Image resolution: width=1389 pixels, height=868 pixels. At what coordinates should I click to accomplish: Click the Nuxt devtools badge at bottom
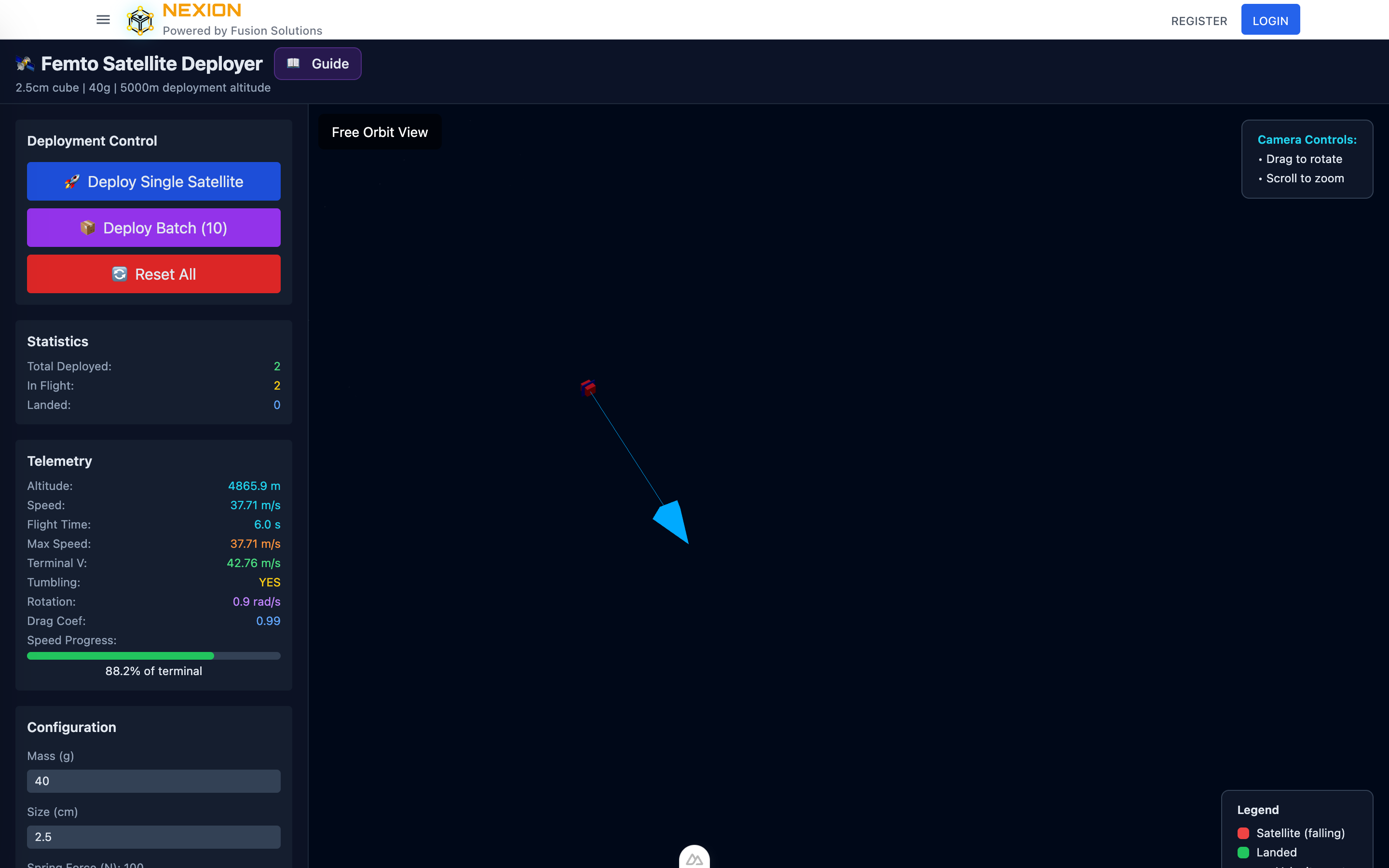pyautogui.click(x=694, y=857)
